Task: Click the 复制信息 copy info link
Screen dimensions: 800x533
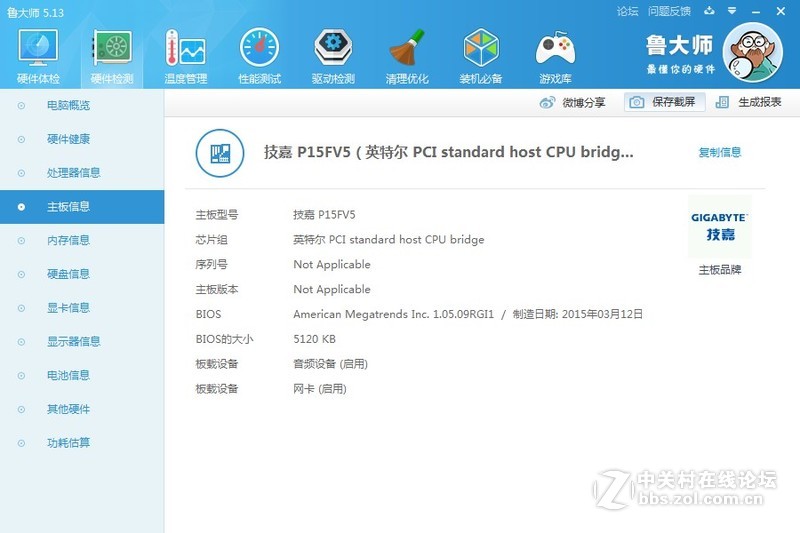Action: 719,152
